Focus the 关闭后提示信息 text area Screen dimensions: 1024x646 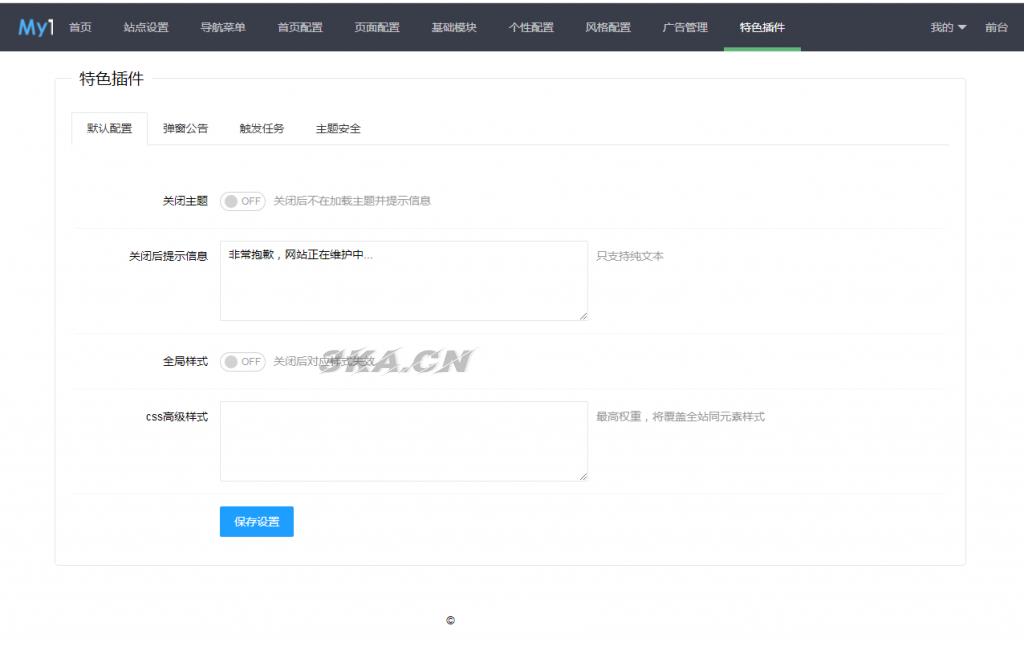[x=403, y=281]
